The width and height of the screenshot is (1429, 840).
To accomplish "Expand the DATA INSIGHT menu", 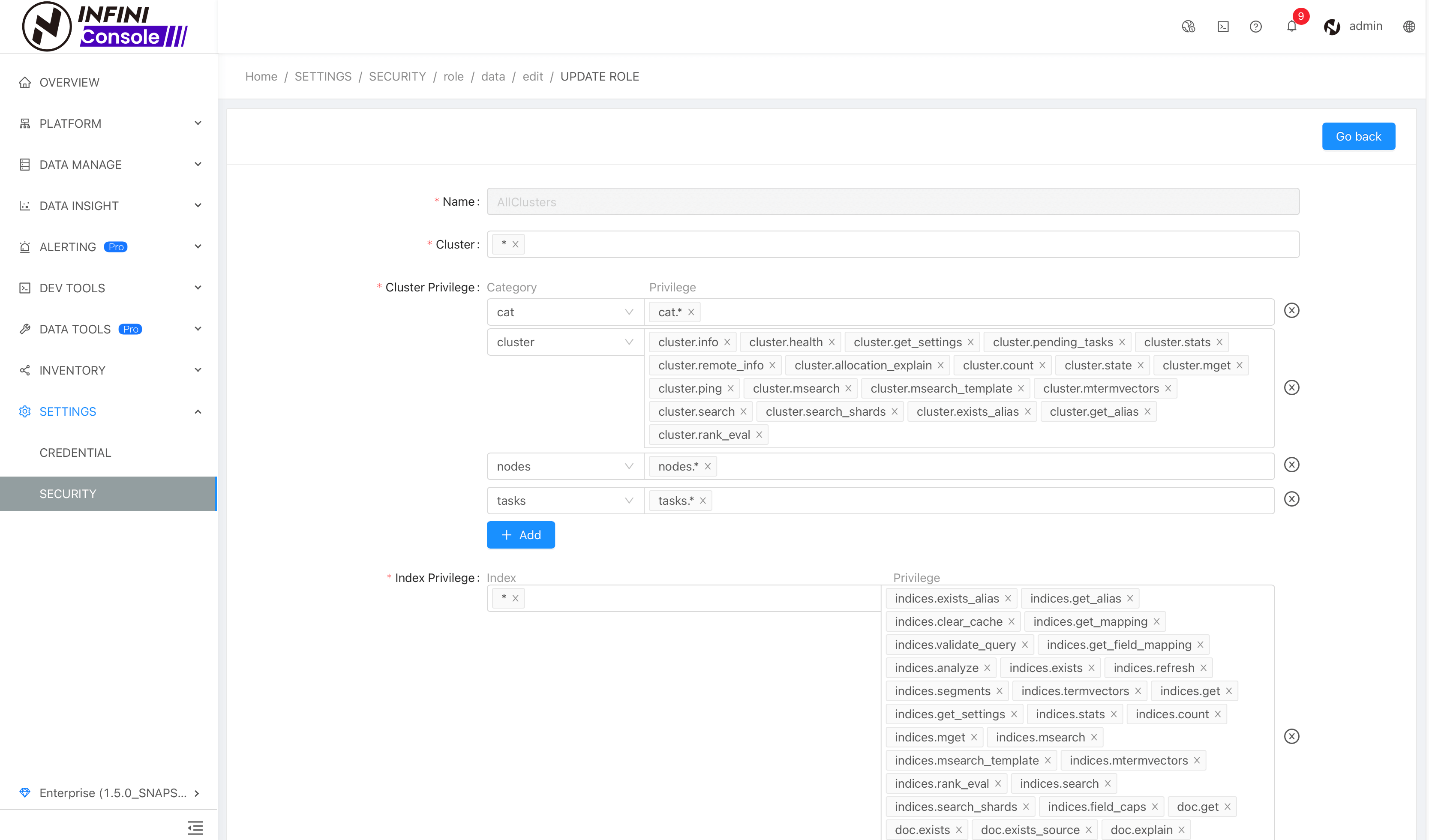I will coord(108,205).
